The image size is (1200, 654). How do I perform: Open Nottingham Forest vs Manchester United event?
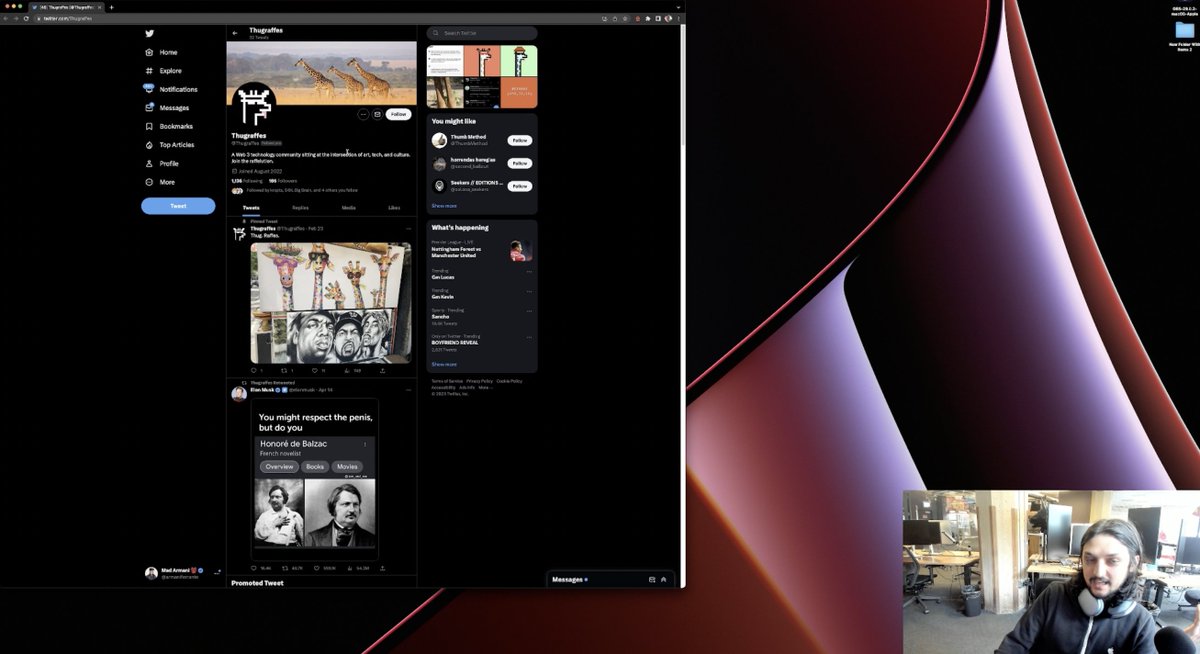click(x=481, y=250)
